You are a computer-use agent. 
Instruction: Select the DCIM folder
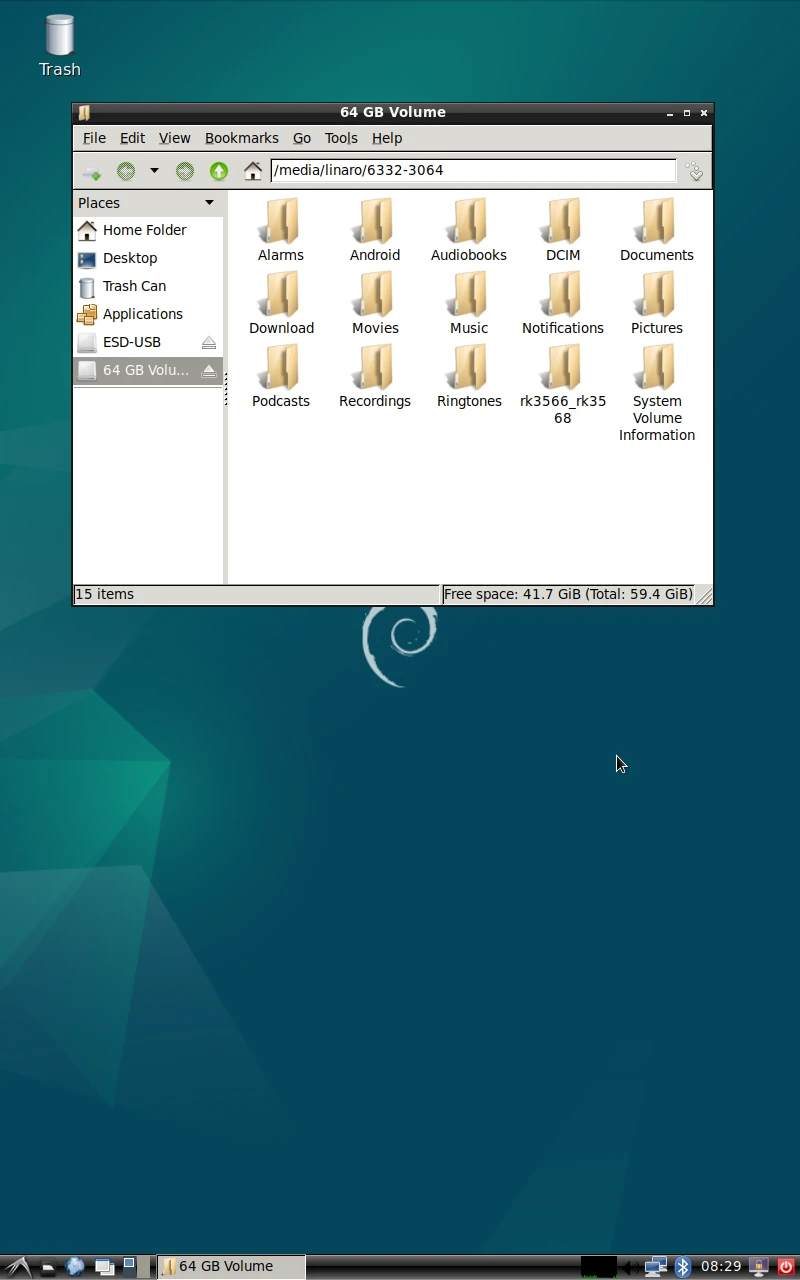(563, 230)
